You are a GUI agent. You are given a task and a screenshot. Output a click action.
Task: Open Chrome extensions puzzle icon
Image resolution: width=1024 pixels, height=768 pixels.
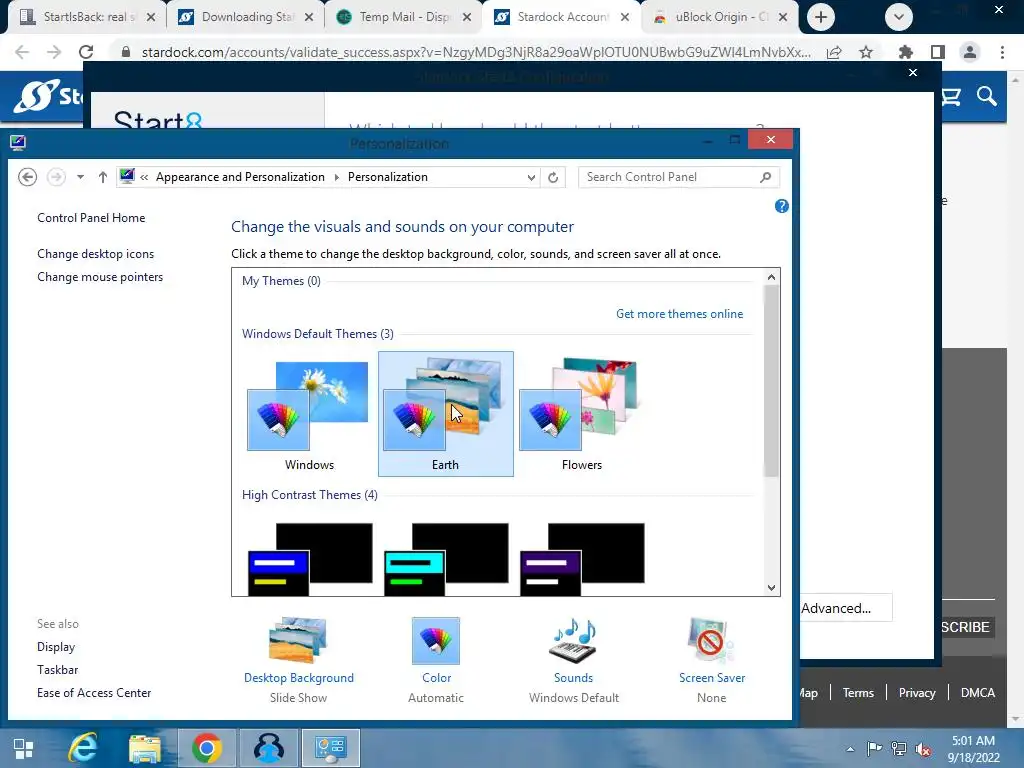pyautogui.click(x=905, y=52)
